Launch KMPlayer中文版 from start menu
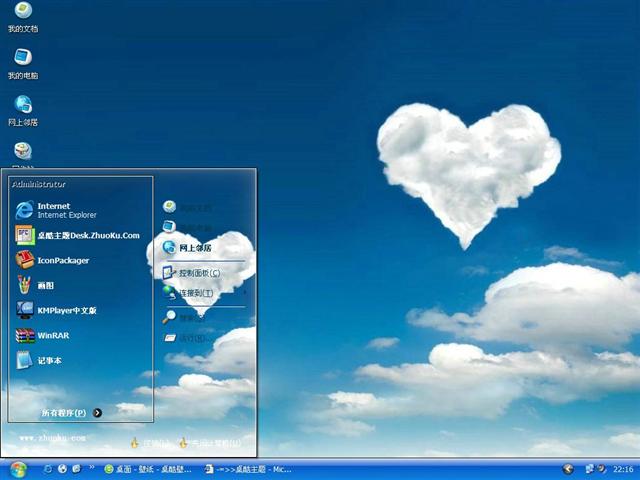 [56, 310]
